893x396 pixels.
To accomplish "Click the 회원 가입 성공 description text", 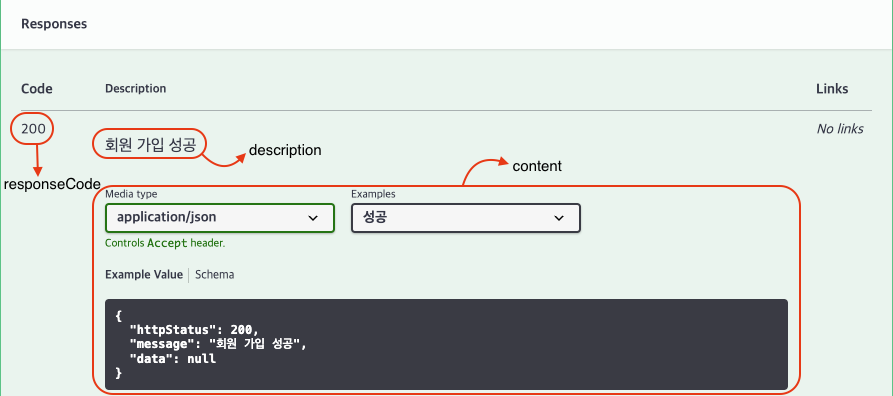I will click(x=150, y=145).
